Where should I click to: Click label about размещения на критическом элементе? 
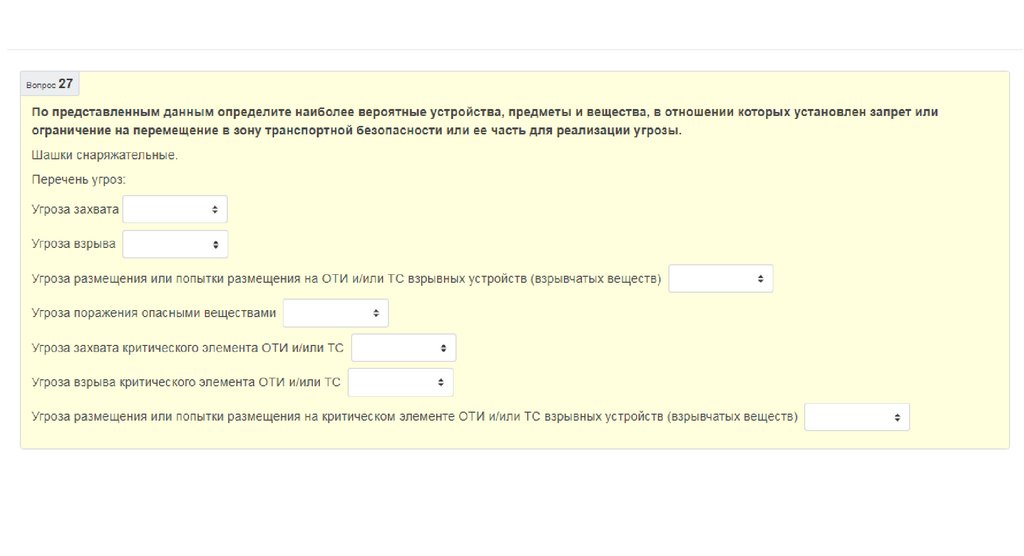(414, 417)
